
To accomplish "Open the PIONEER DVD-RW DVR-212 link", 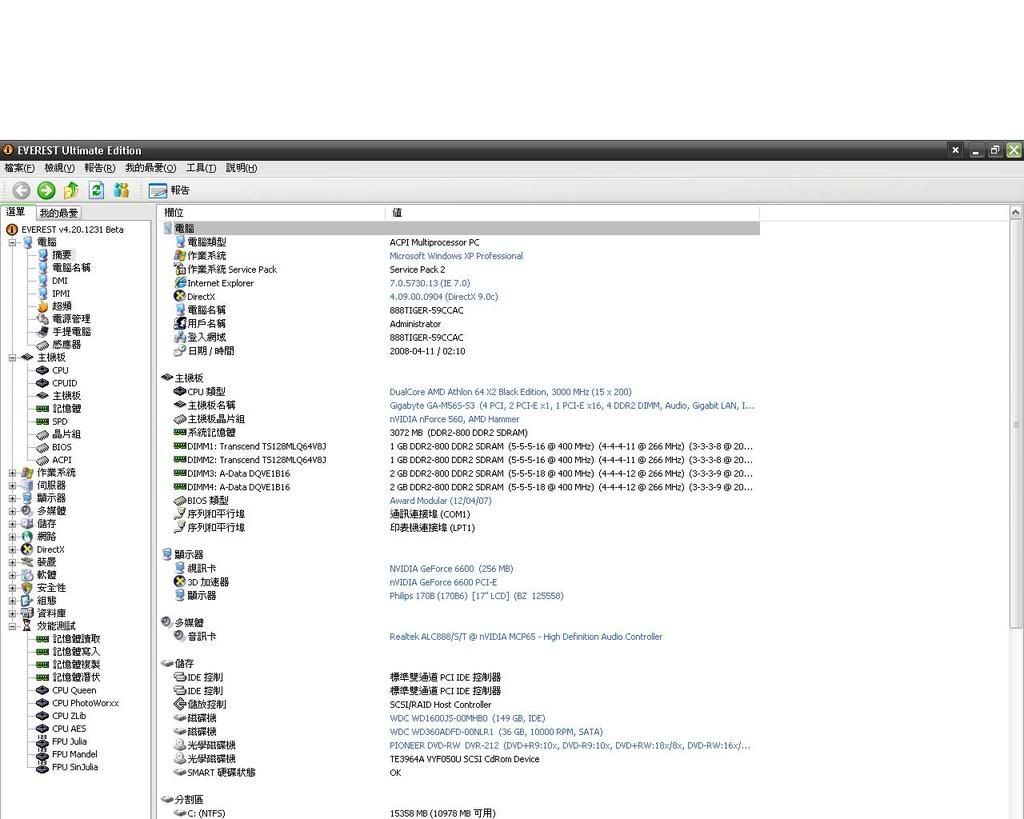I will pos(569,745).
